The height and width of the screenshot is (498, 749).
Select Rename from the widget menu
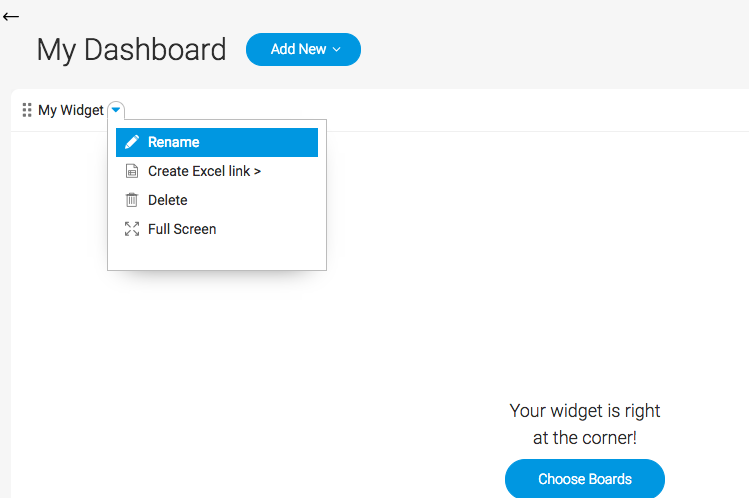click(x=217, y=142)
